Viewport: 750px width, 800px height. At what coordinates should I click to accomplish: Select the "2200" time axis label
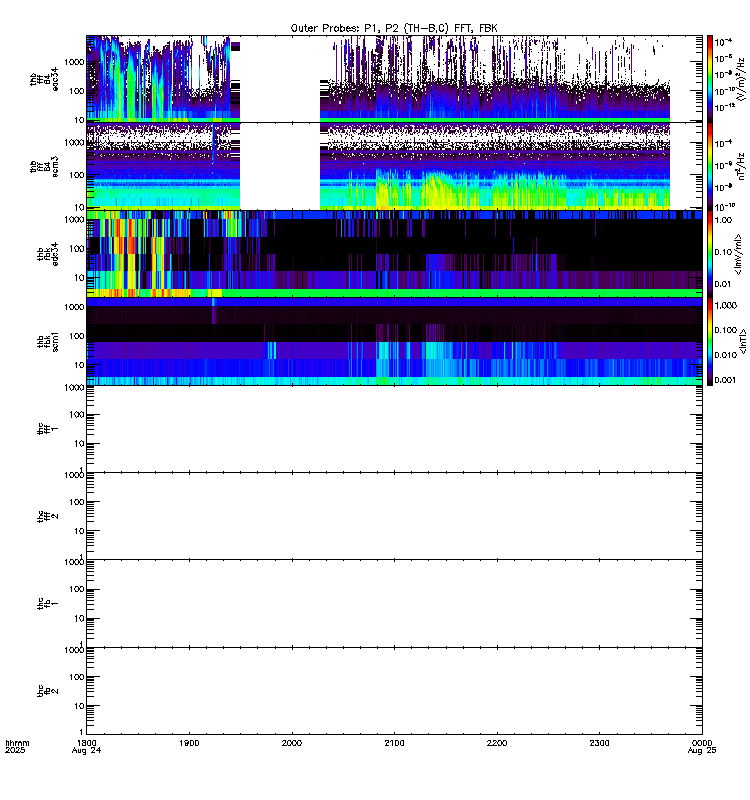point(497,743)
